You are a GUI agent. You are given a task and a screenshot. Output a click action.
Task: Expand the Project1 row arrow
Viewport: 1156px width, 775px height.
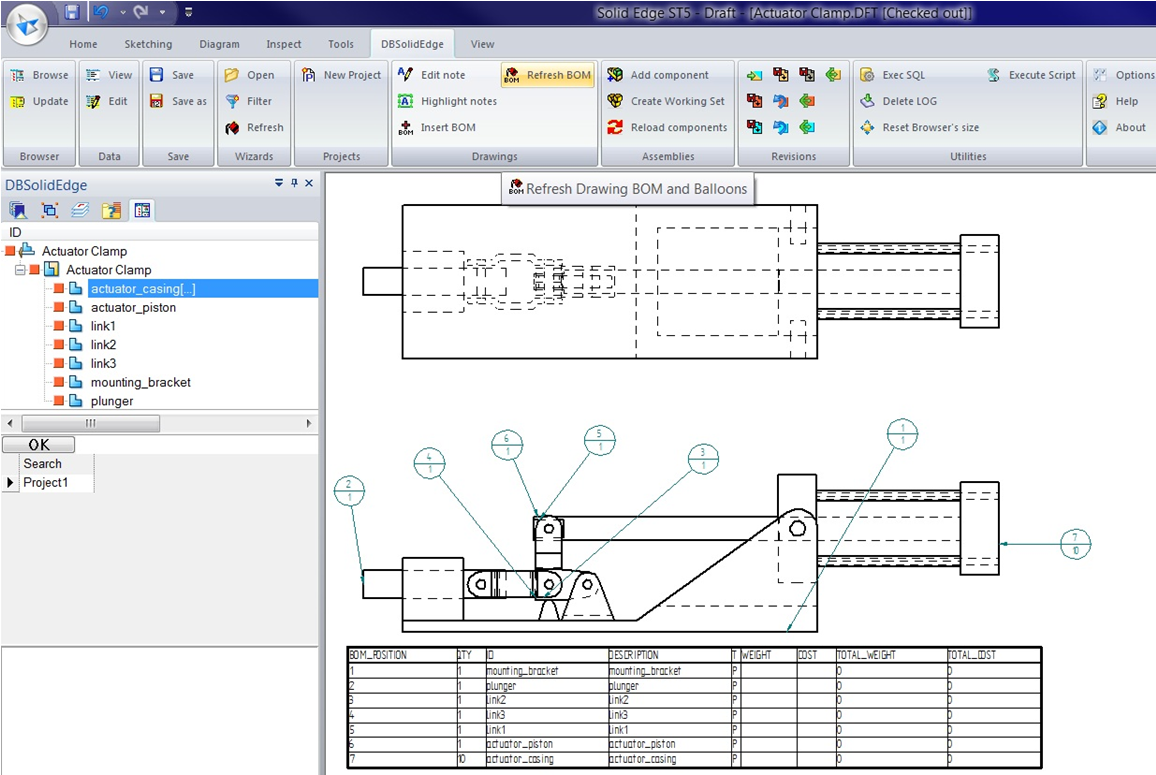click(x=10, y=482)
